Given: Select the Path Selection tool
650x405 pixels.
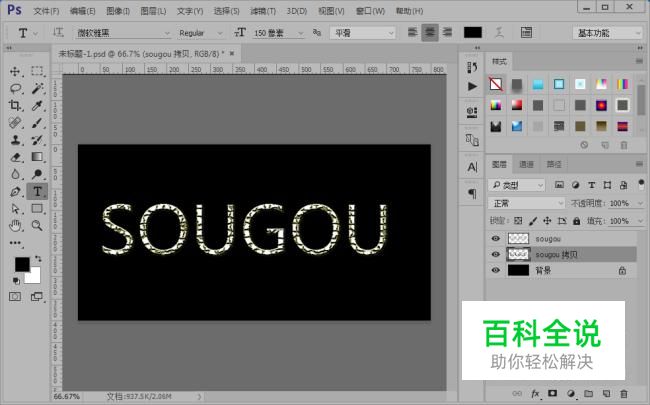Looking at the screenshot, I should [x=15, y=209].
